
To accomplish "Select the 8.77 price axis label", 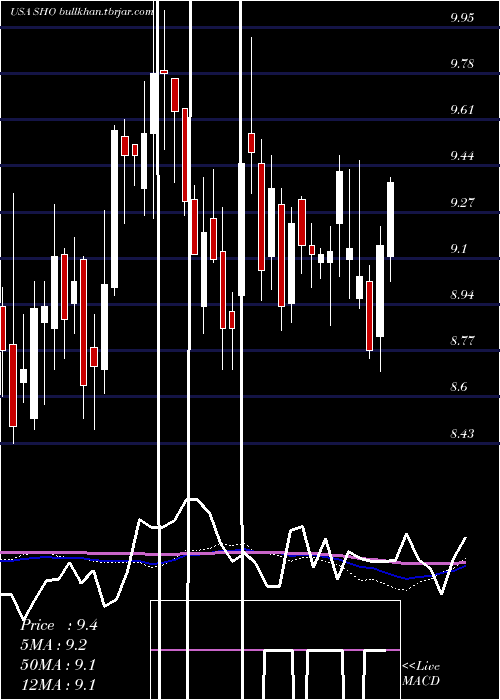I will (x=462, y=341).
